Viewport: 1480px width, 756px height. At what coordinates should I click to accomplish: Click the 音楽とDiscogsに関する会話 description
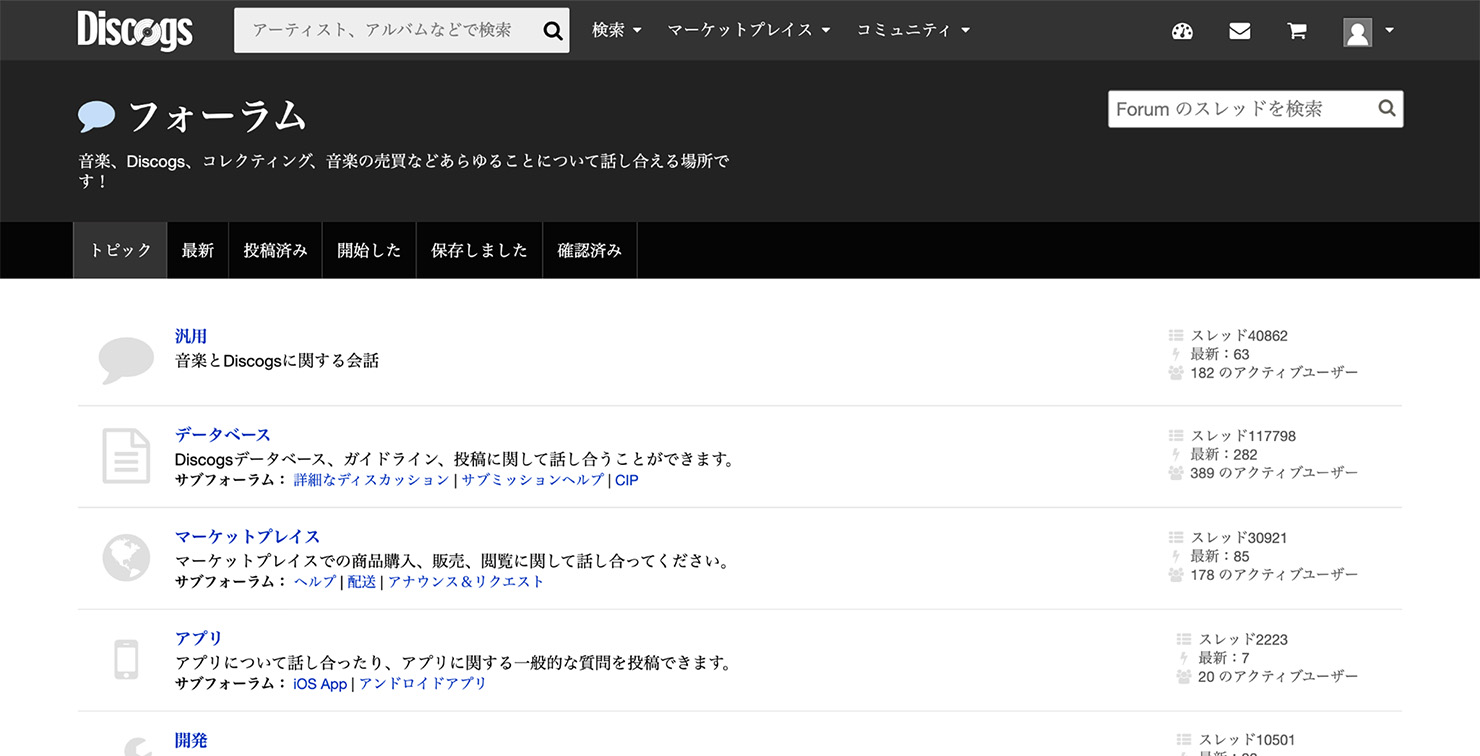(x=277, y=361)
